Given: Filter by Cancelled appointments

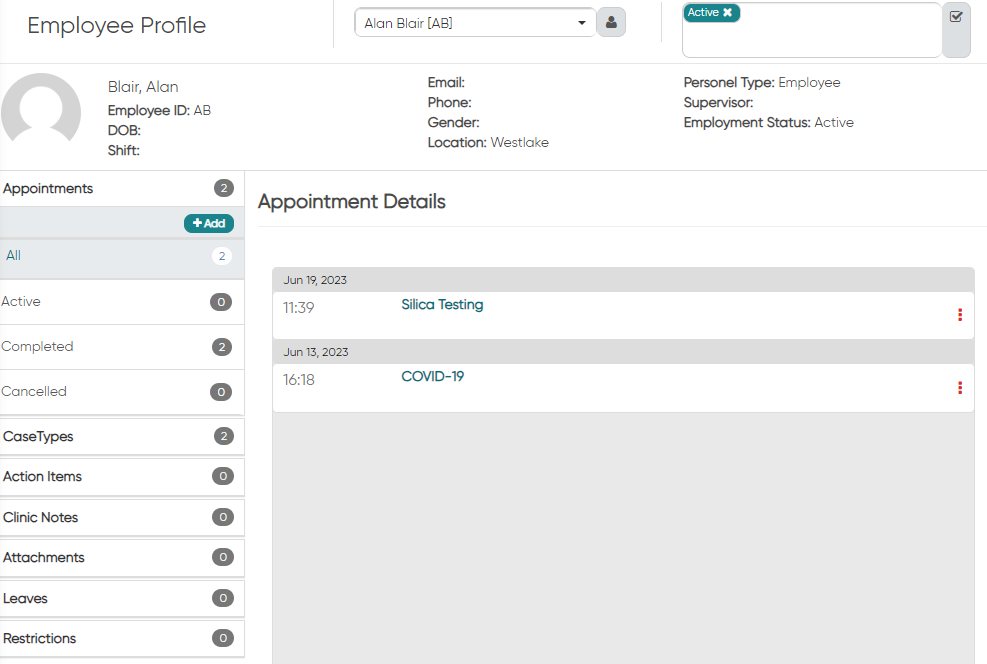Looking at the screenshot, I should tap(121, 391).
